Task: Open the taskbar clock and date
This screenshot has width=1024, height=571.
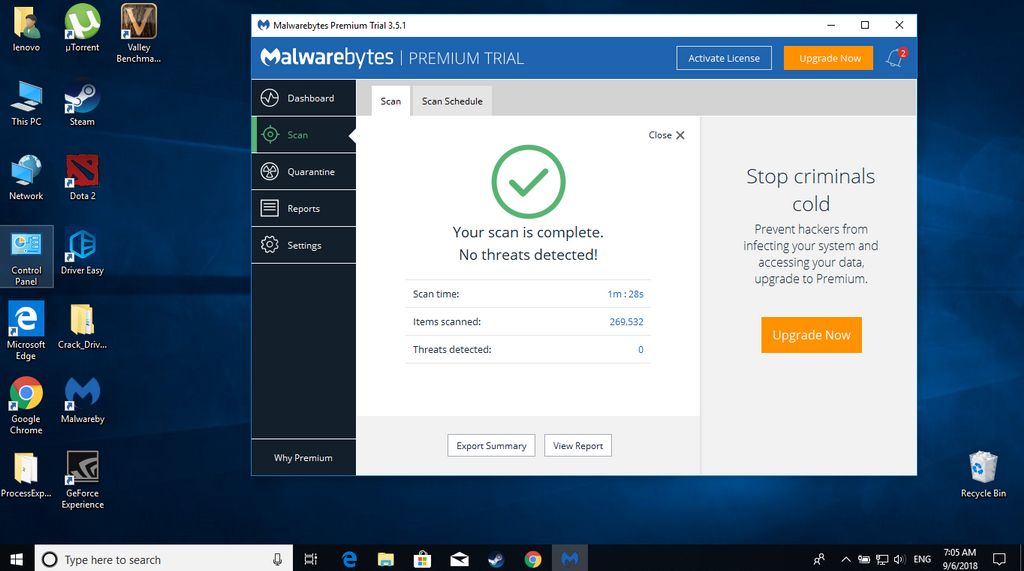Action: pos(960,559)
